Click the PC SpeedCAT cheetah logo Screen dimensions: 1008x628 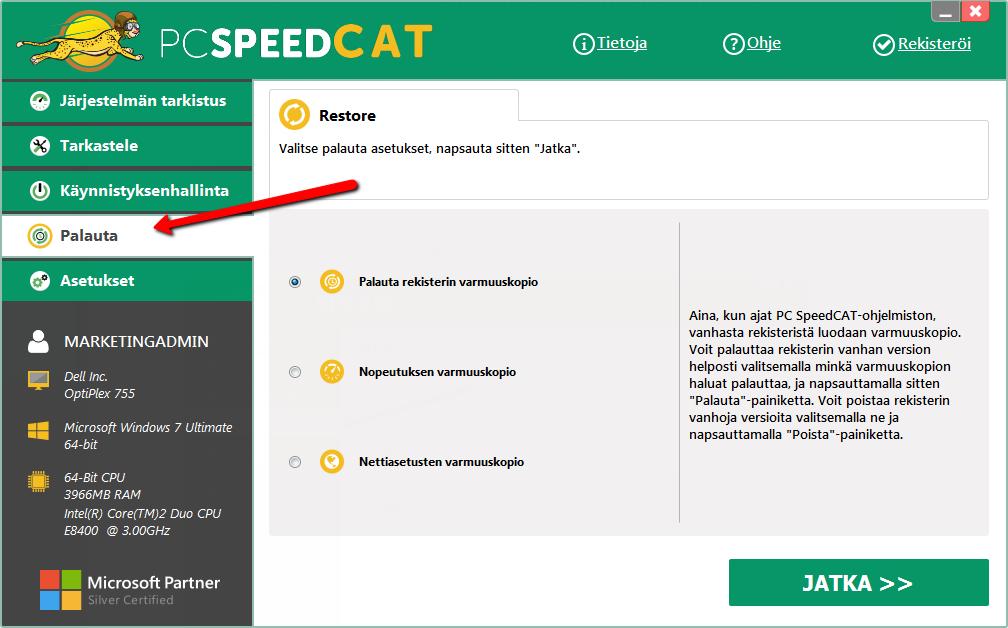pos(80,42)
